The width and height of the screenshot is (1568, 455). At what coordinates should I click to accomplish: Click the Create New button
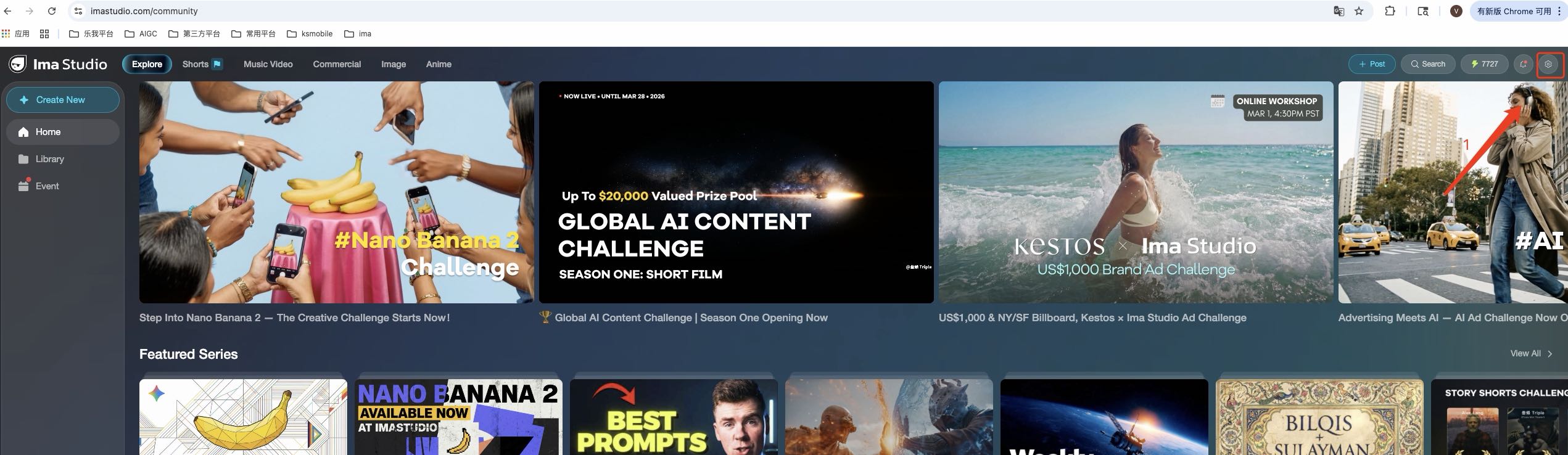62,100
